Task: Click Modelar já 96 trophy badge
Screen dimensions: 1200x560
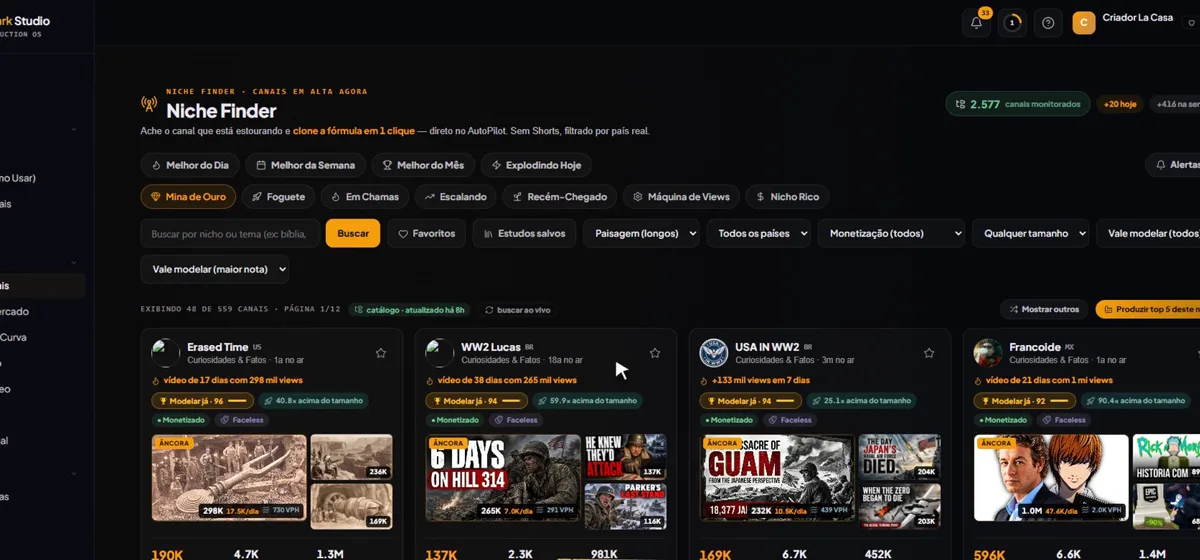Action: tap(202, 400)
